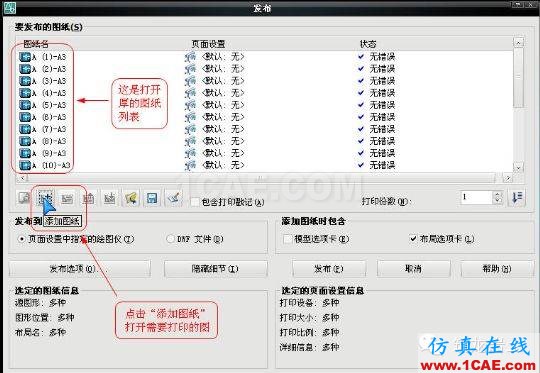Click the Publish dialog app icon in title bar
The height and width of the screenshot is (373, 540).
9,8
